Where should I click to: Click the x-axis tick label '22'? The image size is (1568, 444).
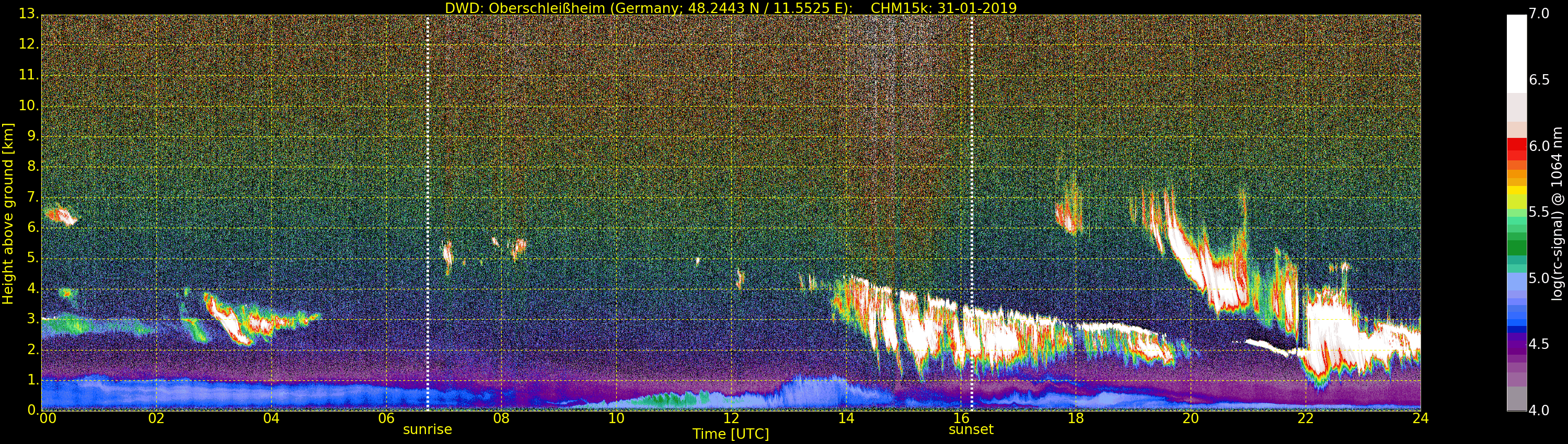point(1306,418)
